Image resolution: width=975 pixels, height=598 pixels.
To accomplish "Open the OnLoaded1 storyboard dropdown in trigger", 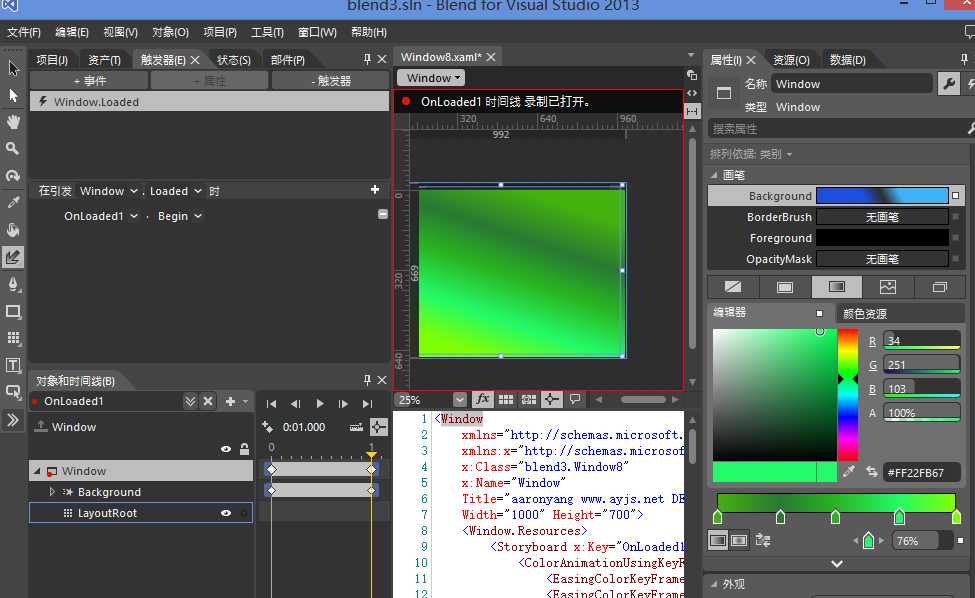I will click(x=100, y=216).
